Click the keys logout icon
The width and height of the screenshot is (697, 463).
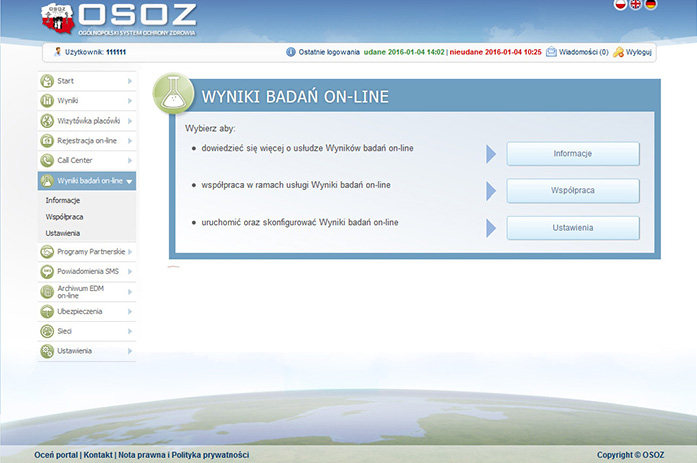click(618, 52)
